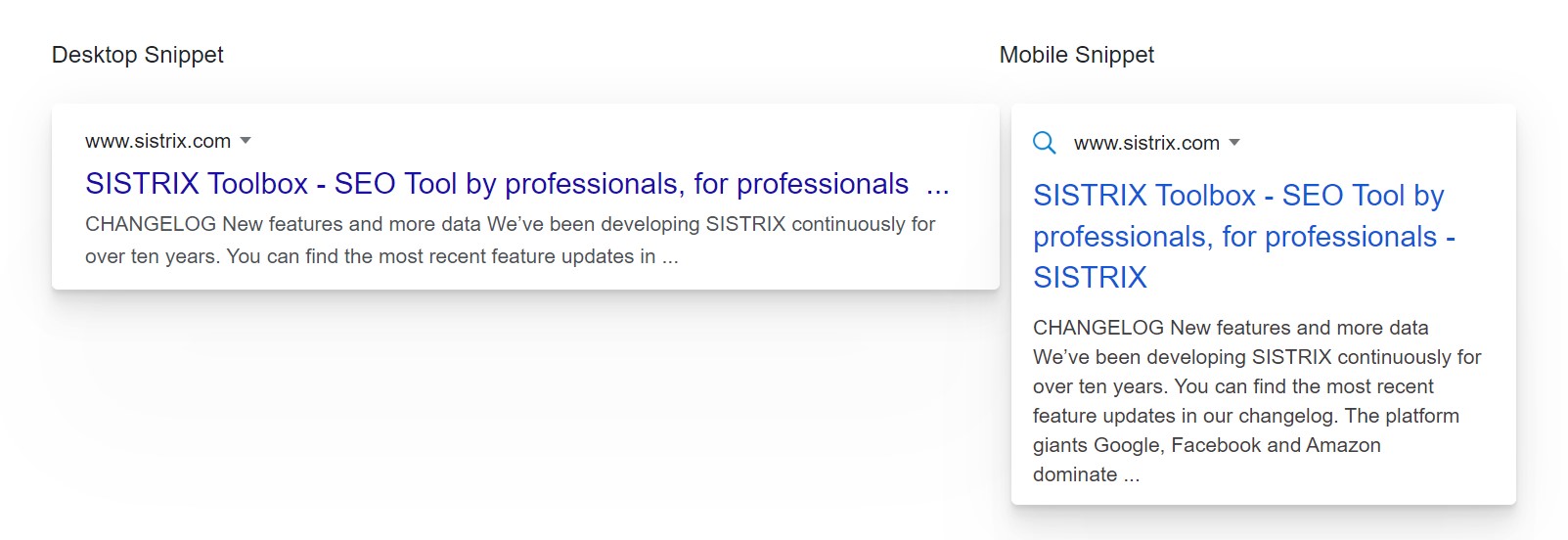Click "CHANGELOG" word in mobile snippet description
The width and height of the screenshot is (1568, 540).
coord(1098,328)
